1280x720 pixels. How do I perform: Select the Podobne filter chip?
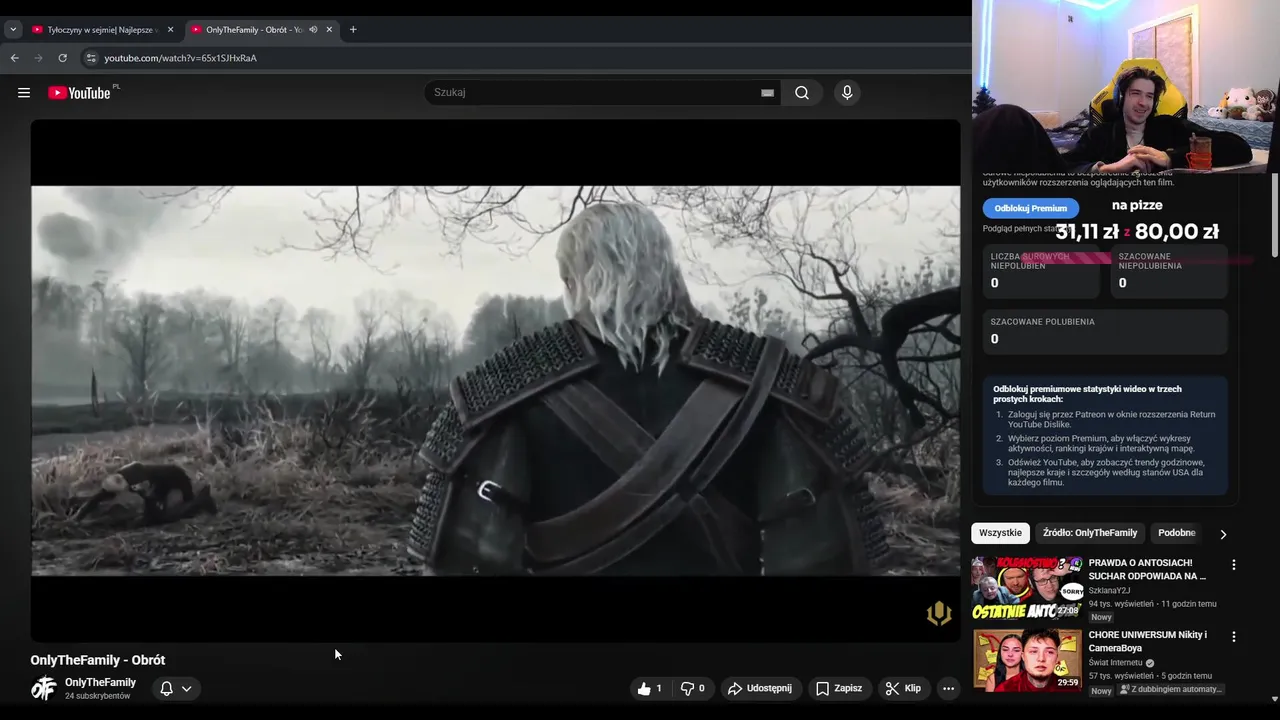coord(1177,533)
